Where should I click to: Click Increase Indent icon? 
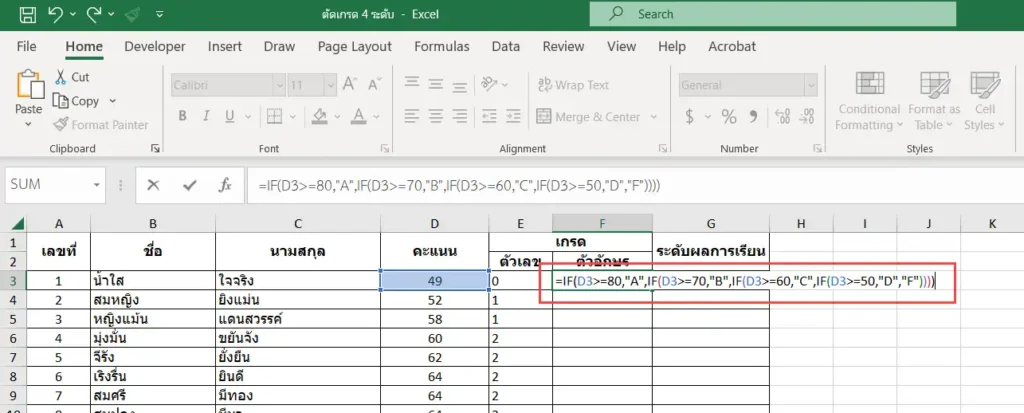[x=513, y=116]
